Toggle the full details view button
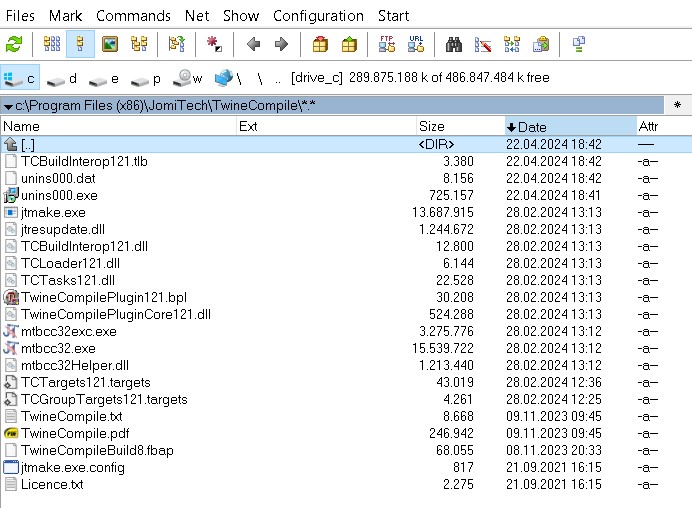The height and width of the screenshot is (508, 692). click(x=81, y=44)
